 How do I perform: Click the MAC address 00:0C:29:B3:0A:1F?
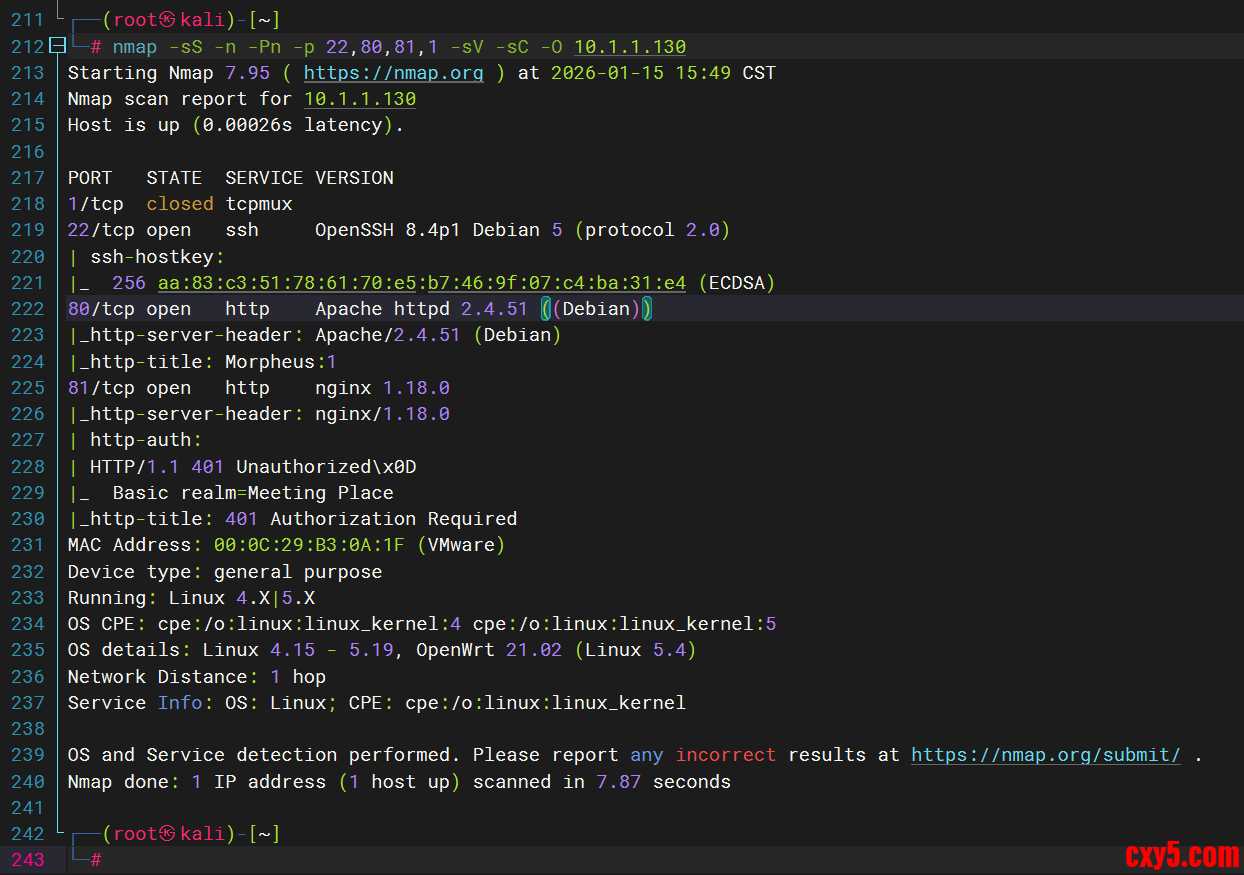pos(309,545)
